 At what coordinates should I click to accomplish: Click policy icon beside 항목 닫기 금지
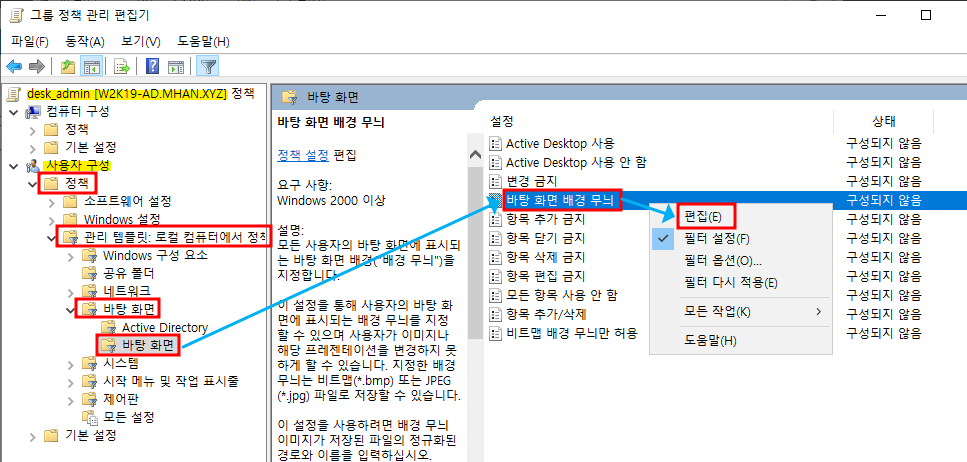coord(495,238)
